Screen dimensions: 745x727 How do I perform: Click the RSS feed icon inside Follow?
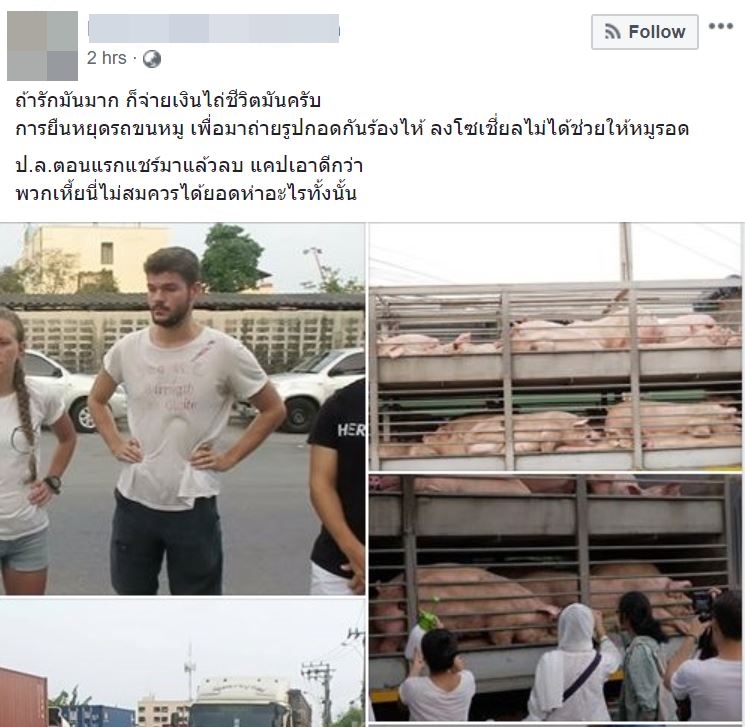coord(613,32)
